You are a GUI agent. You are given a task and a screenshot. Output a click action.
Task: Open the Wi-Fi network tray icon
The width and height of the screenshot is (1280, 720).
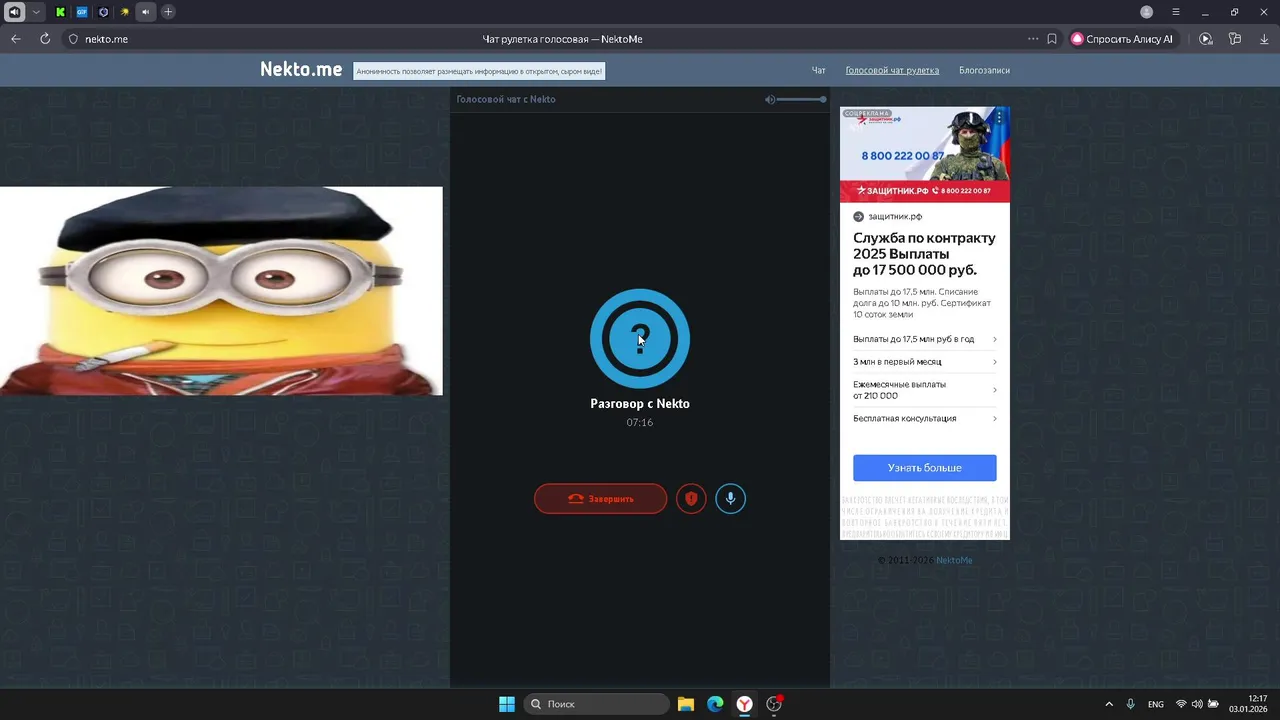(x=1181, y=704)
